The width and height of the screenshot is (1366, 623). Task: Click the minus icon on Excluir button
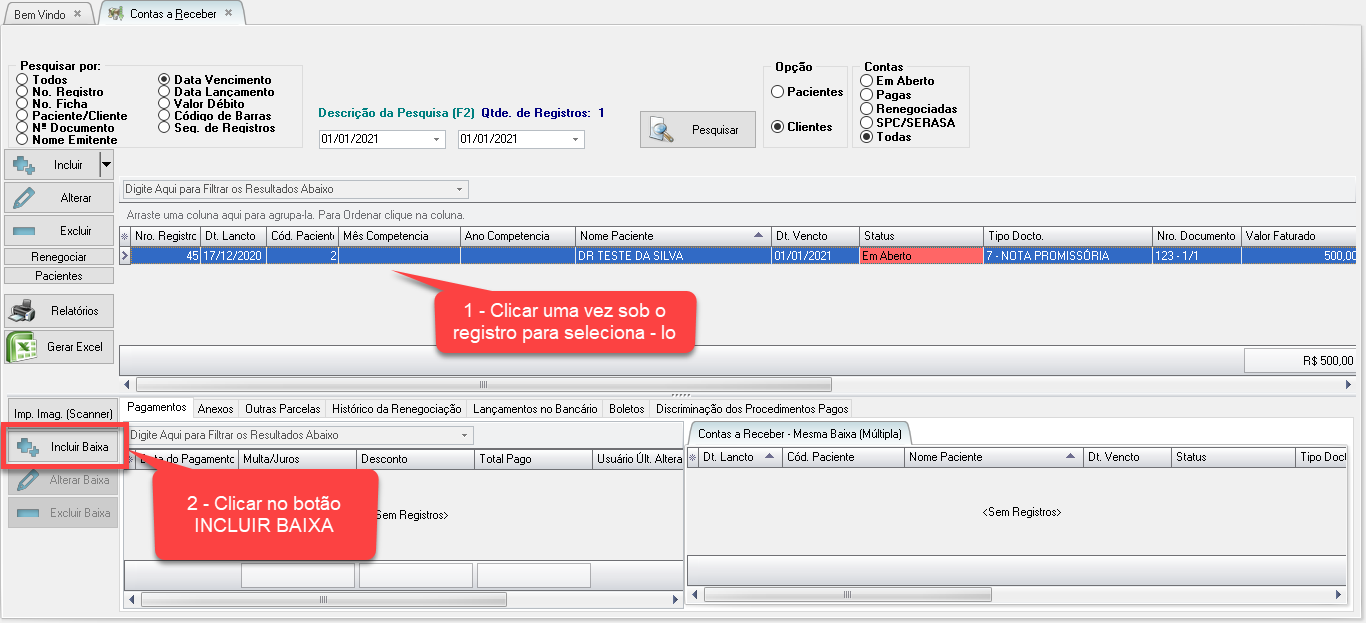(x=24, y=231)
